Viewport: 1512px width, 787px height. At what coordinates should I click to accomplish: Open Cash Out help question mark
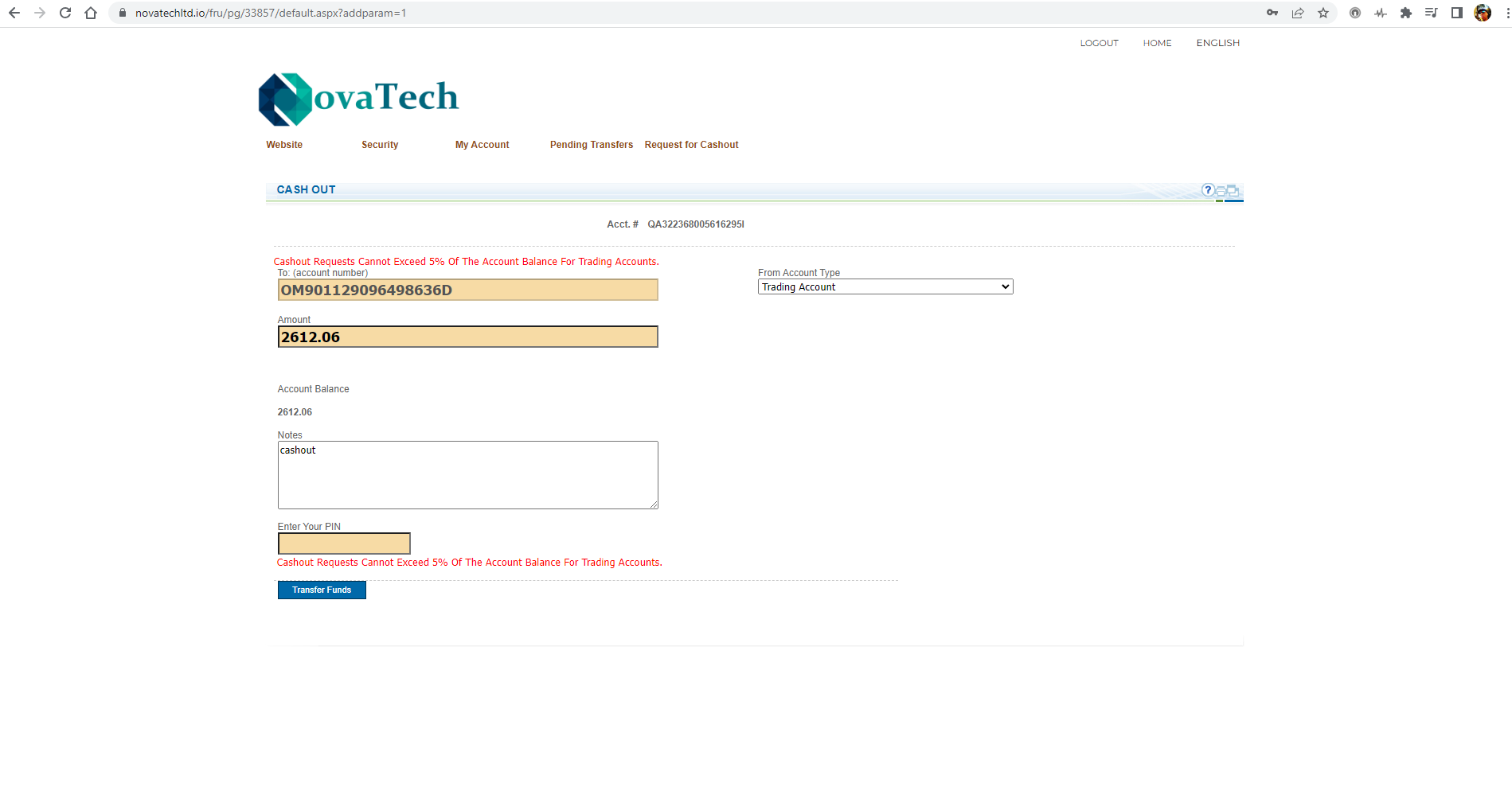click(x=1208, y=189)
